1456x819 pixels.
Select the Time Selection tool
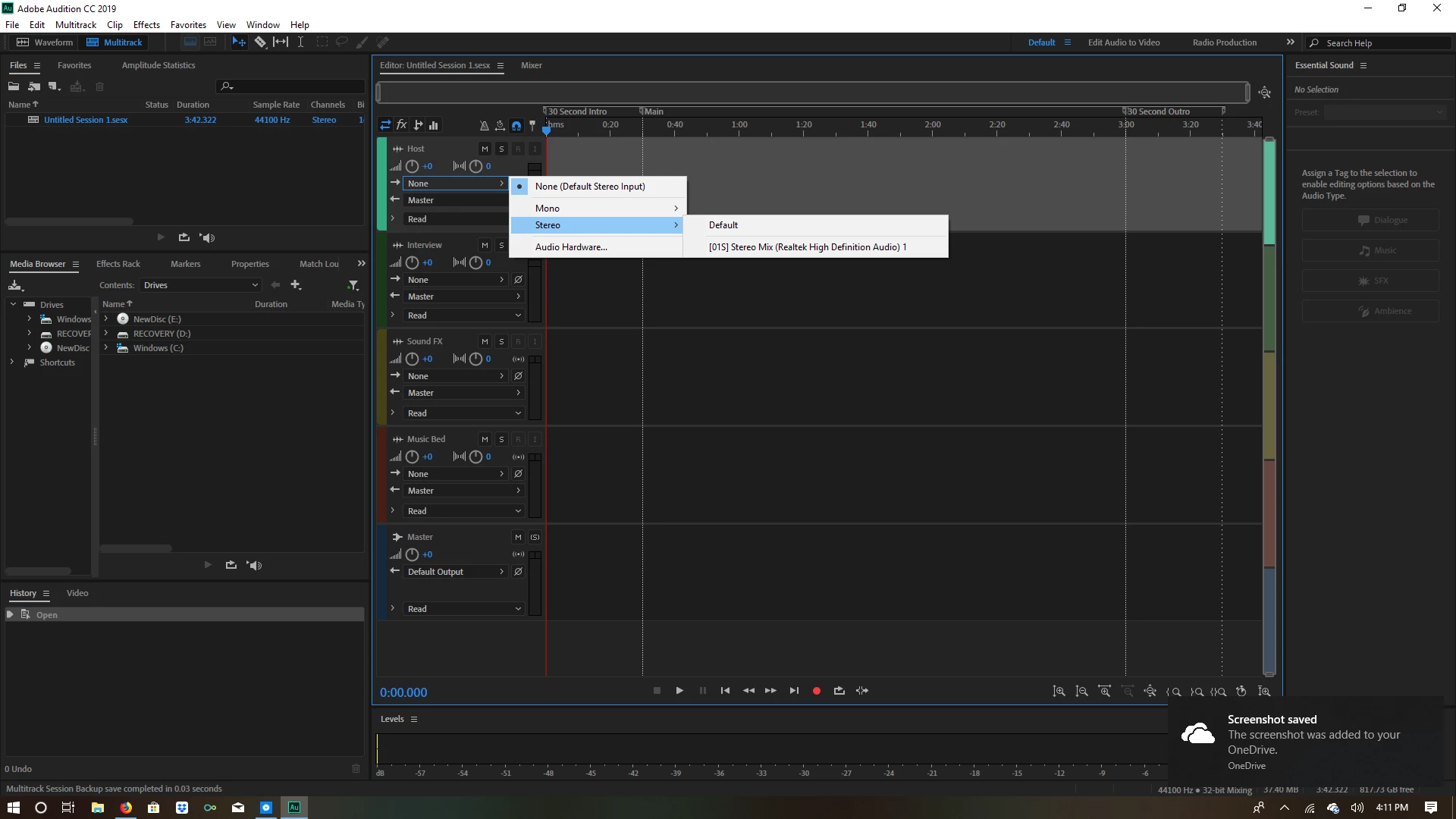[x=300, y=42]
